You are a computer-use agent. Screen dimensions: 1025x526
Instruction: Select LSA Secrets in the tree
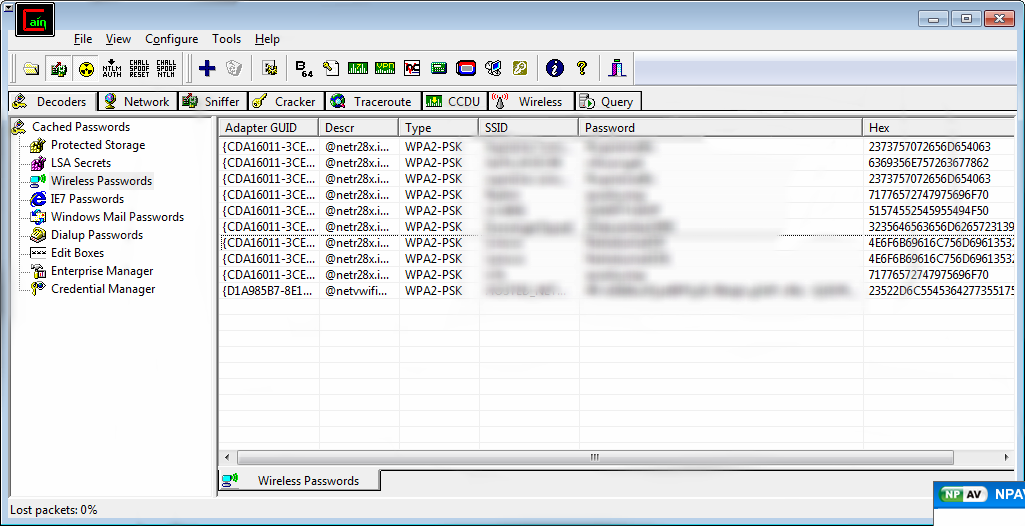(x=80, y=163)
